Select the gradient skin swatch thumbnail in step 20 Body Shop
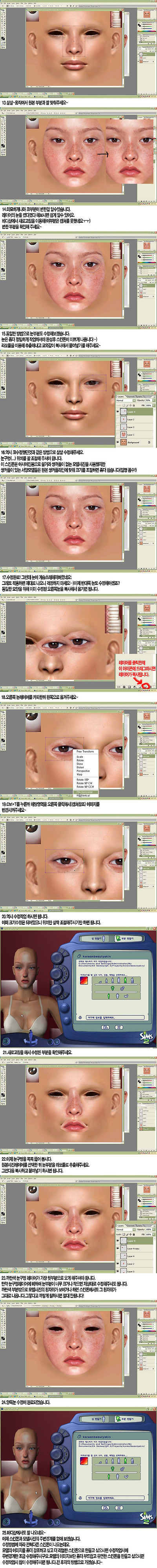Viewport: 157px width, 1568px height. 84,981
